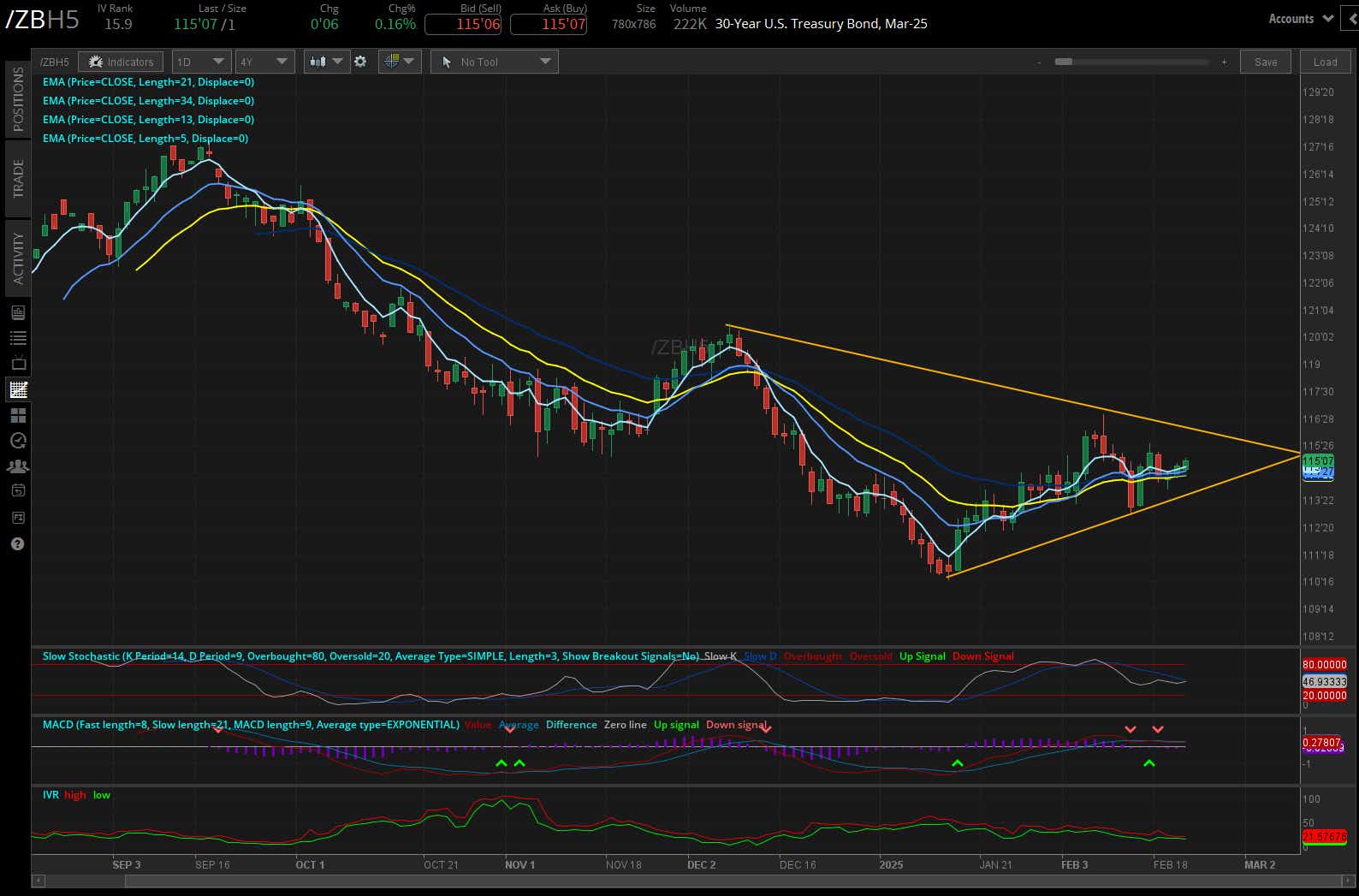1359x896 pixels.
Task: Click the horizontal scrollbar right arrow
Action: (x=1350, y=880)
